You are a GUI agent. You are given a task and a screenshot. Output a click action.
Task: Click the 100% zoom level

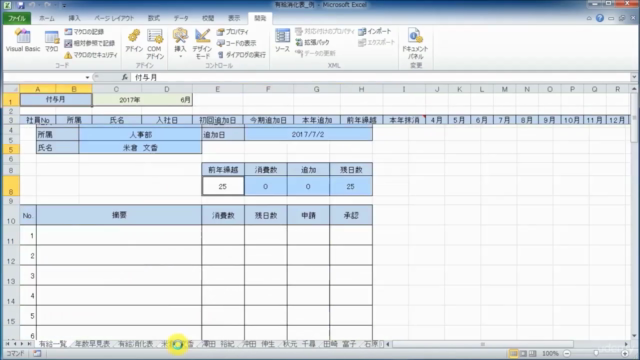tap(550, 353)
